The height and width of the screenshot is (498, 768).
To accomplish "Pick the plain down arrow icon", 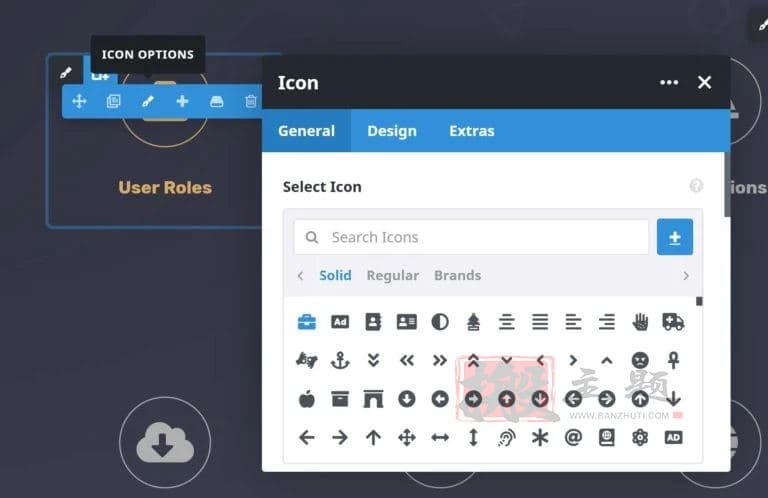I will [x=673, y=399].
